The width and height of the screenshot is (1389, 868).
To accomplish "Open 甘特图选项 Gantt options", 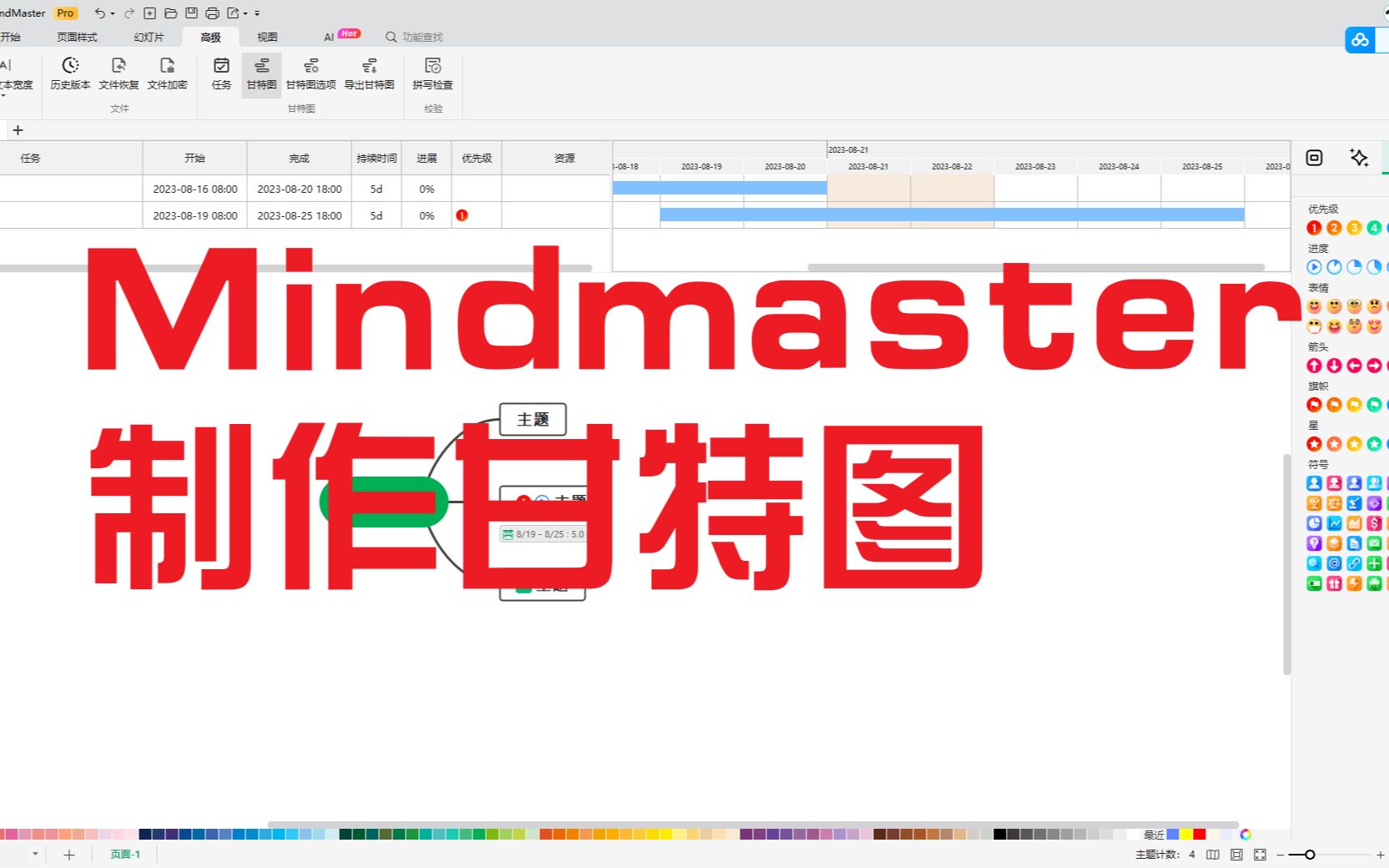I will [x=311, y=73].
